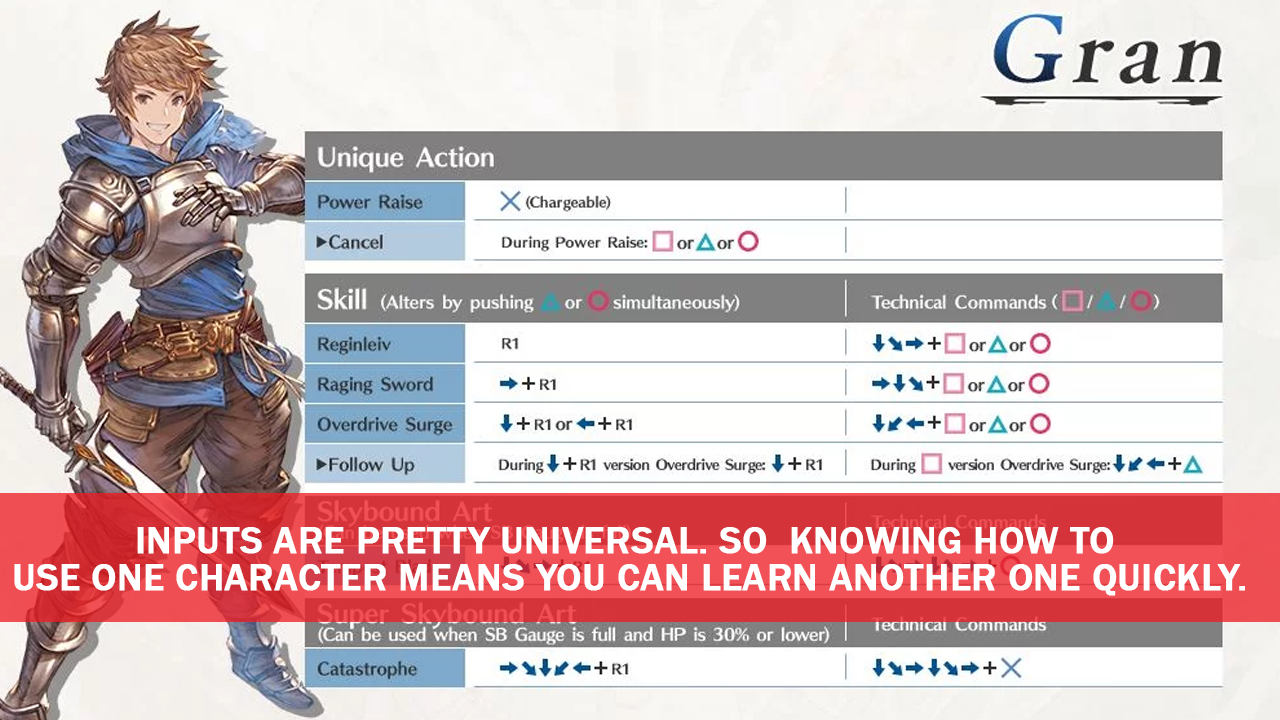Click the red circle in Cancel row
This screenshot has width=1280, height=720.
(748, 242)
